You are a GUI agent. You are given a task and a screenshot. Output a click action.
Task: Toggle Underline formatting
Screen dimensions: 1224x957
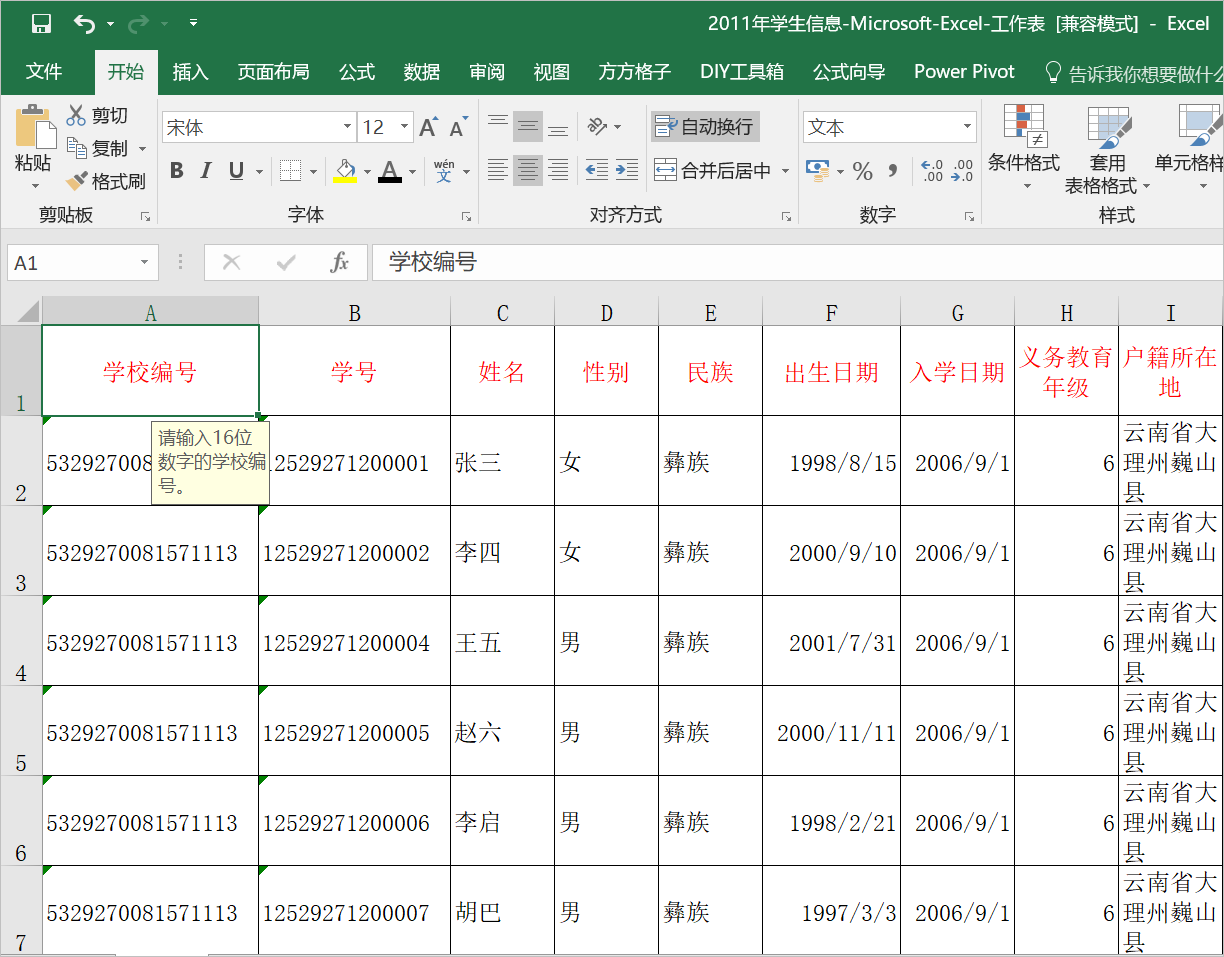tap(236, 171)
